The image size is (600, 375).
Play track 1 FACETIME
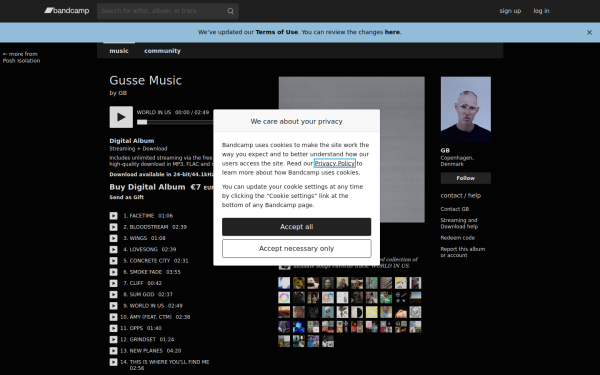coord(114,216)
